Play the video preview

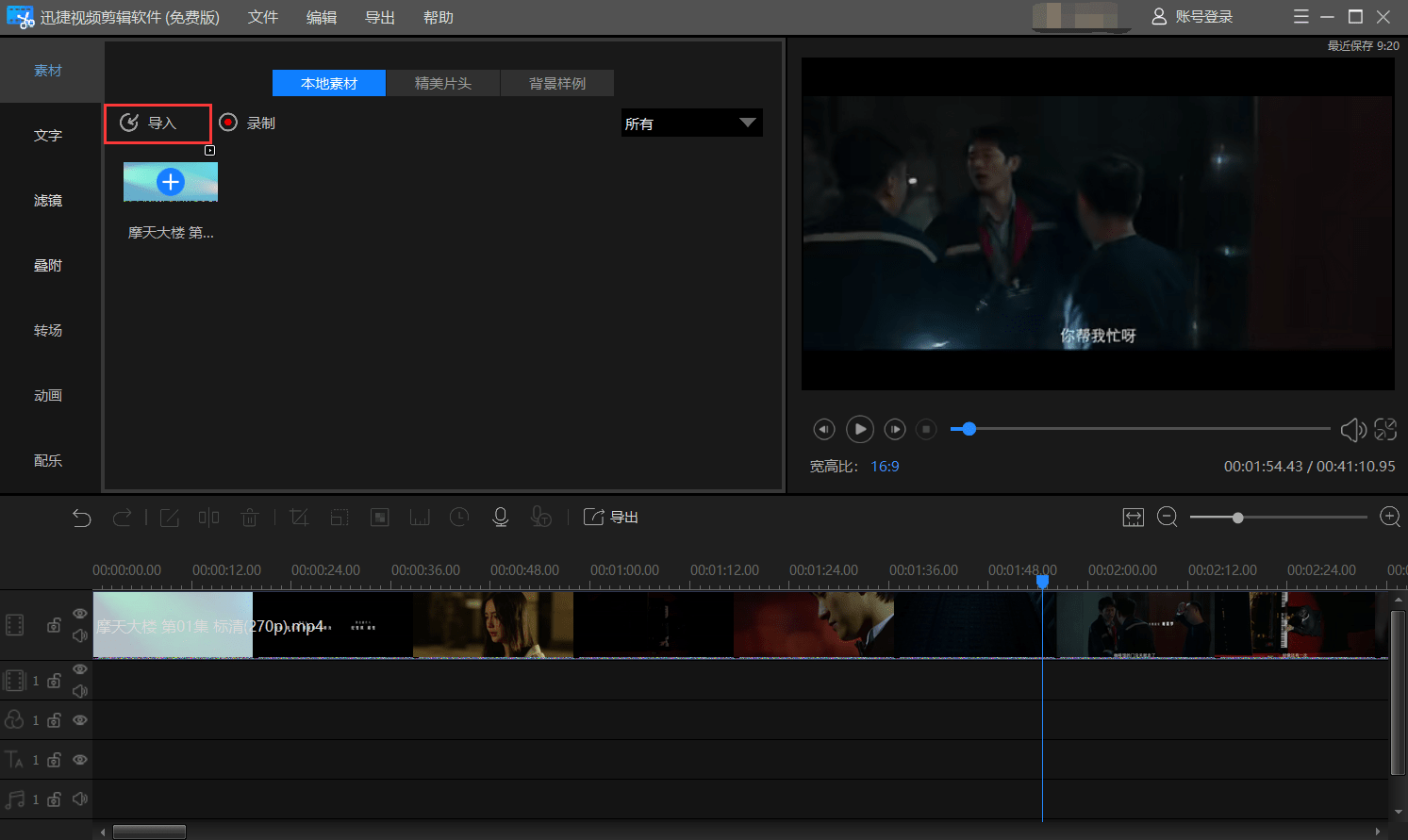859,430
